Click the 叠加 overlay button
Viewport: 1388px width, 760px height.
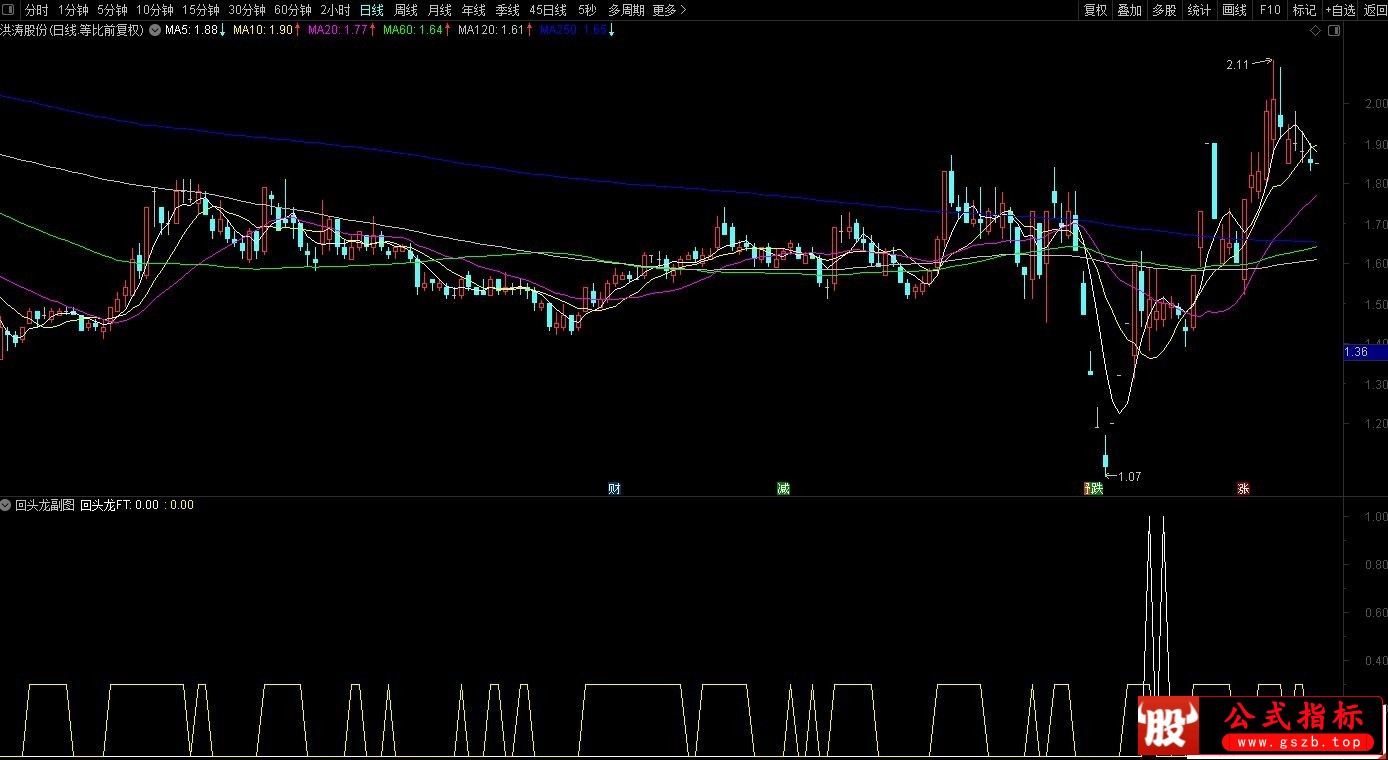coord(1129,10)
